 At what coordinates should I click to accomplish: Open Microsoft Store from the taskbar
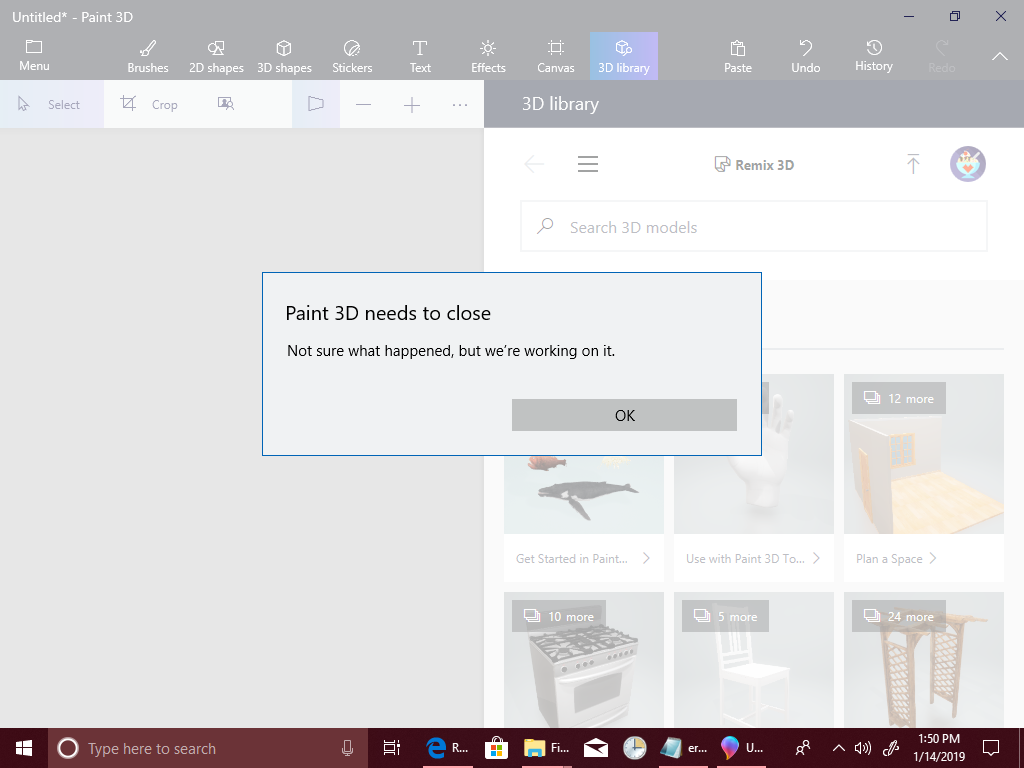pos(496,748)
